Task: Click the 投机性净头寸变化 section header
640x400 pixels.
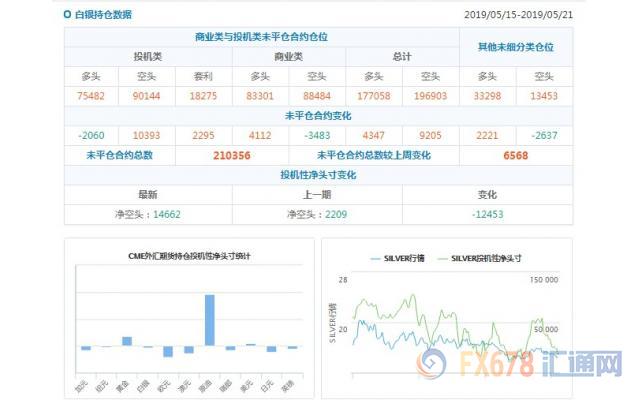Action: (318, 175)
